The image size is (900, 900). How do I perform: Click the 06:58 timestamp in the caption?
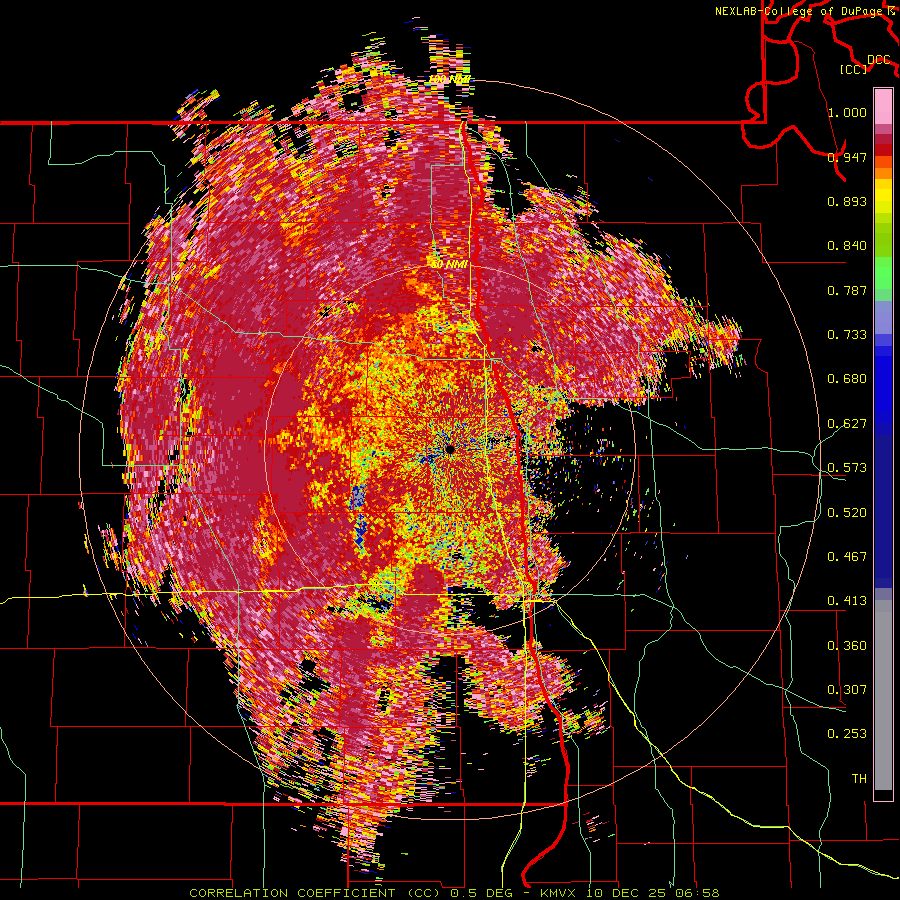click(x=697, y=893)
